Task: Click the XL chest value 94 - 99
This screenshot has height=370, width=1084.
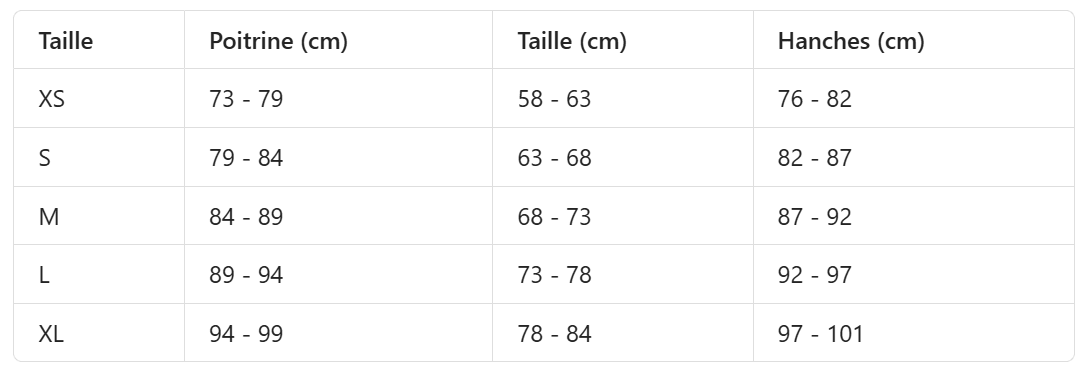Action: pyautogui.click(x=246, y=333)
